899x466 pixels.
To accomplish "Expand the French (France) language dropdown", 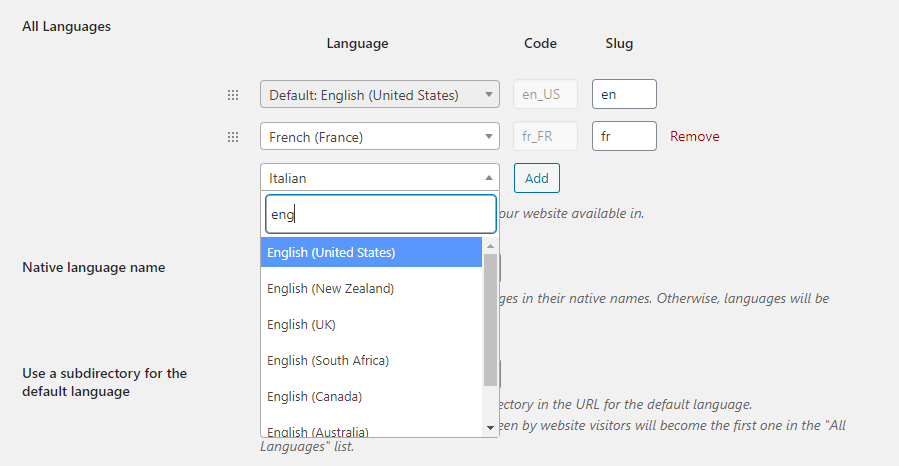I will [380, 136].
